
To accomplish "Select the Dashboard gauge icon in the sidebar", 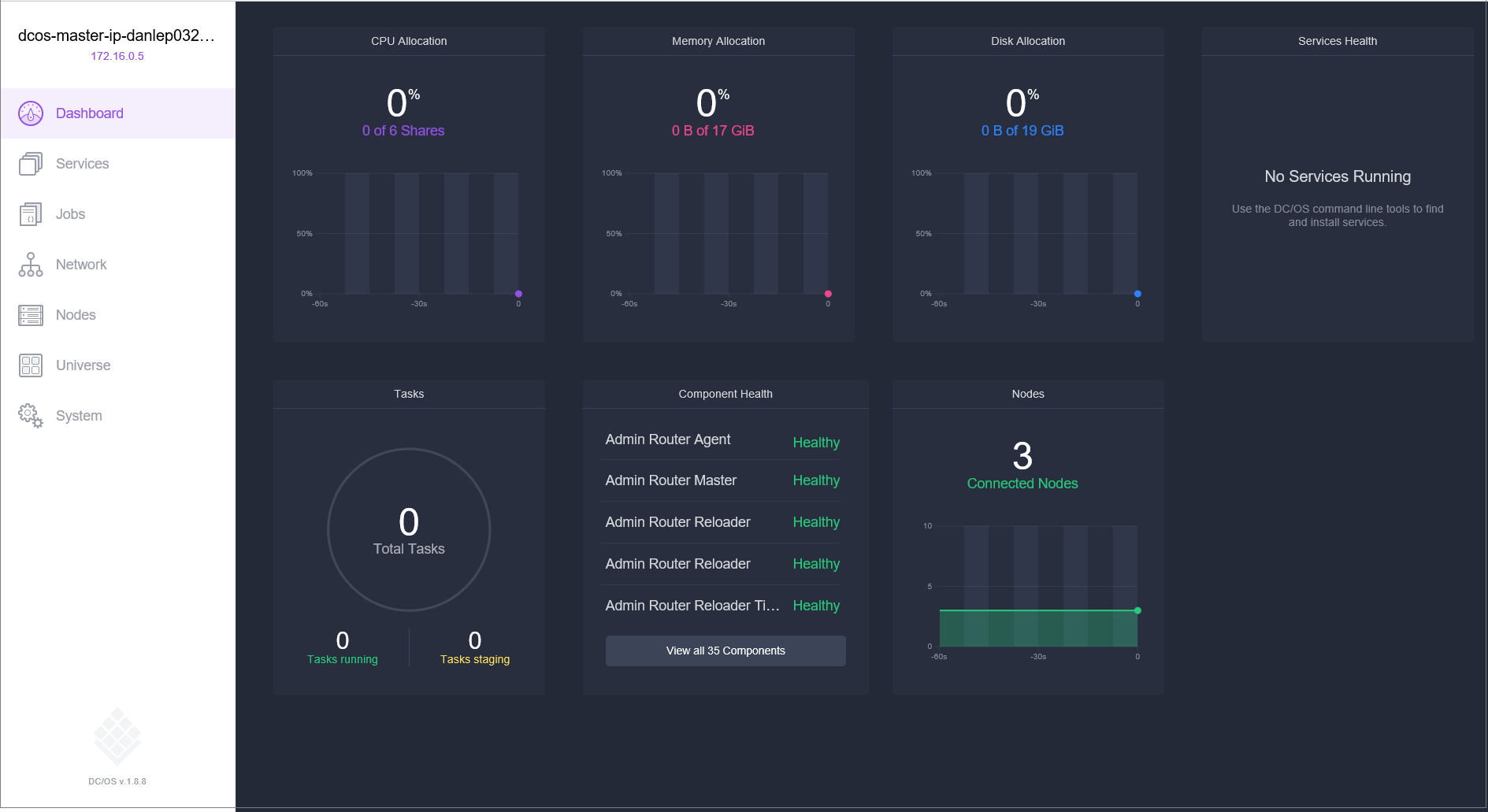I will click(x=30, y=113).
